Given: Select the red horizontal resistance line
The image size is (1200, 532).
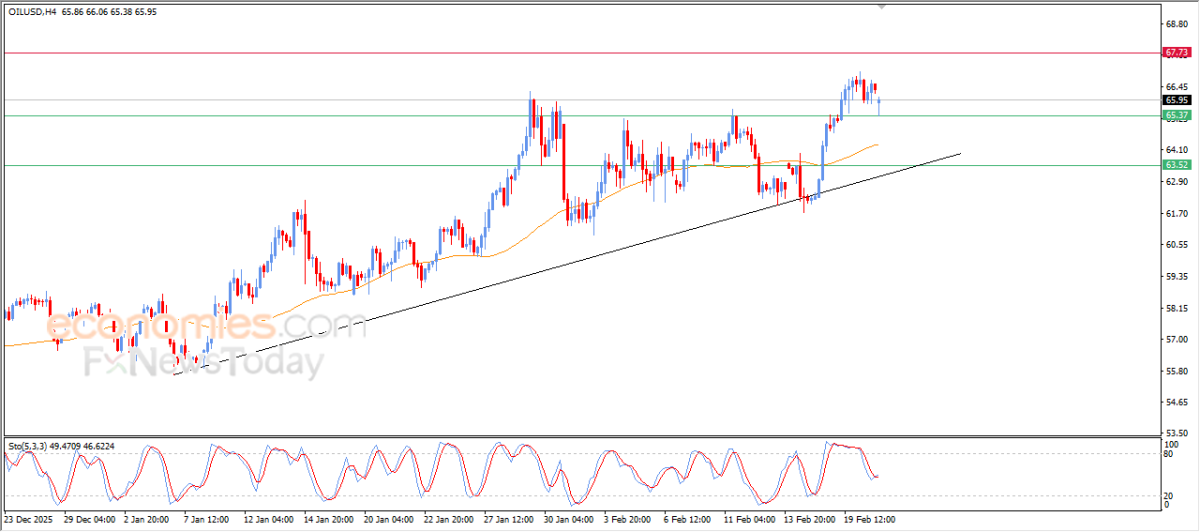Looking at the screenshot, I should tap(581, 52).
